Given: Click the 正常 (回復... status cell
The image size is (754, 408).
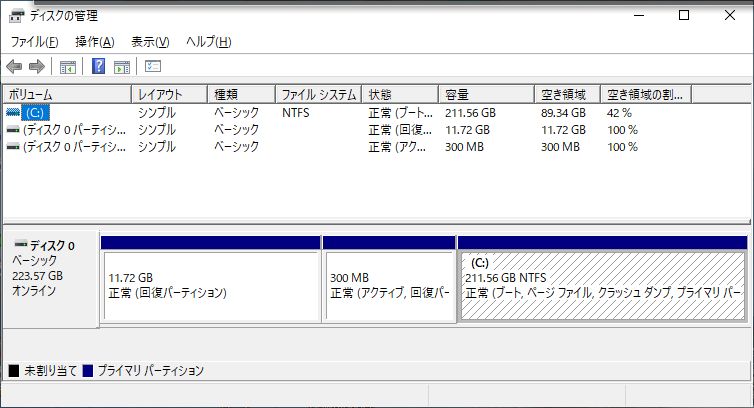Looking at the screenshot, I should tap(400, 130).
